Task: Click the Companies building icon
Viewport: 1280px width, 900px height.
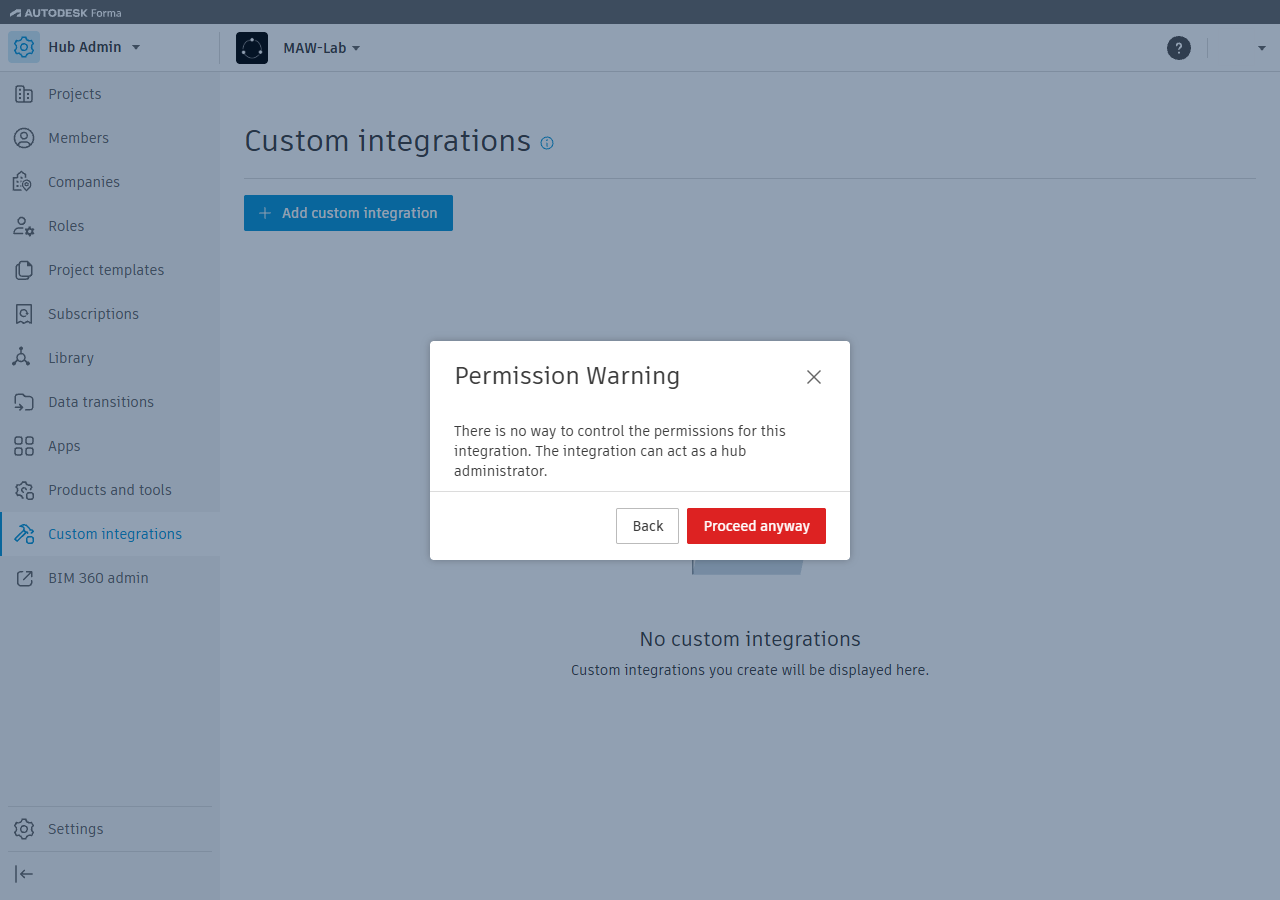Action: click(x=24, y=182)
